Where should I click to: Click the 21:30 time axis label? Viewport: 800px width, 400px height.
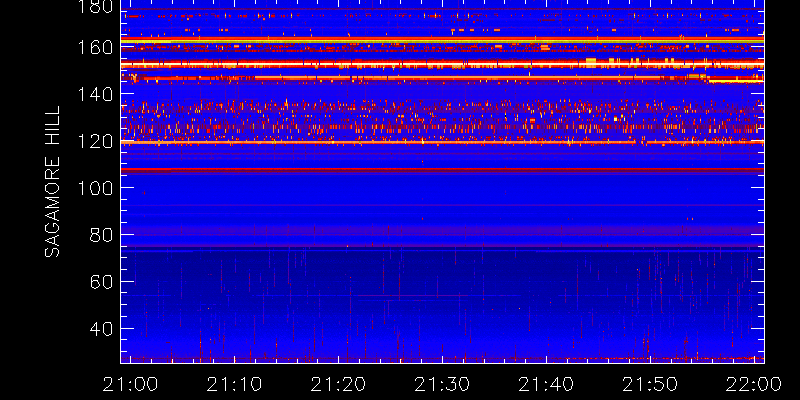(442, 384)
